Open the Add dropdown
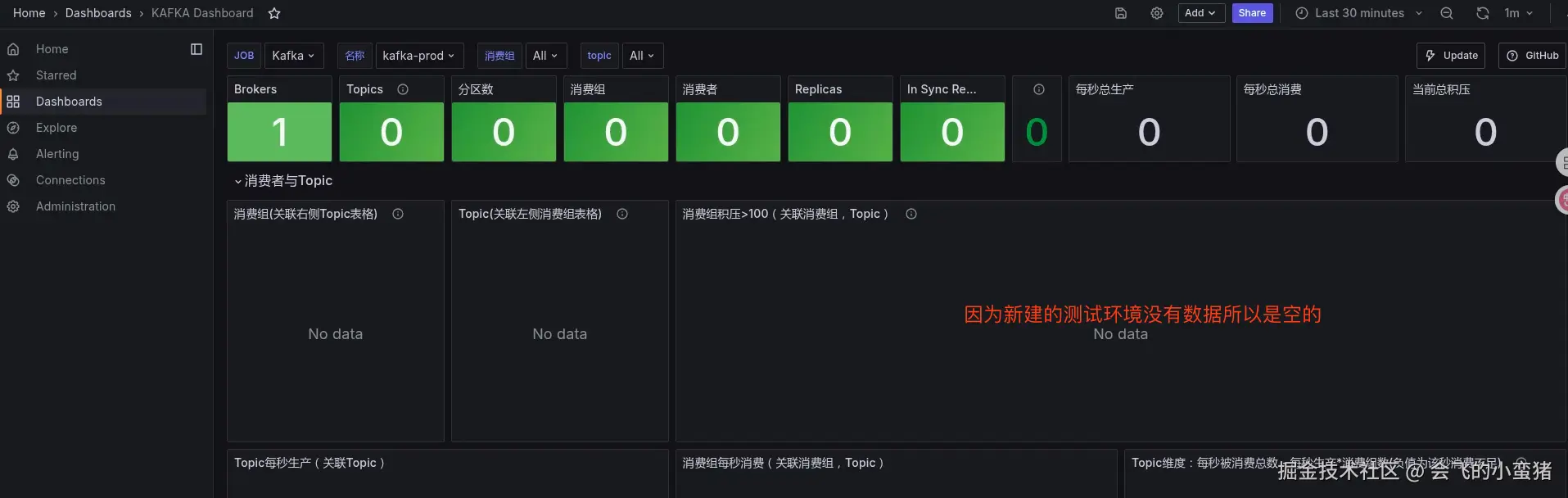This screenshot has height=498, width=1568. pyautogui.click(x=1200, y=13)
